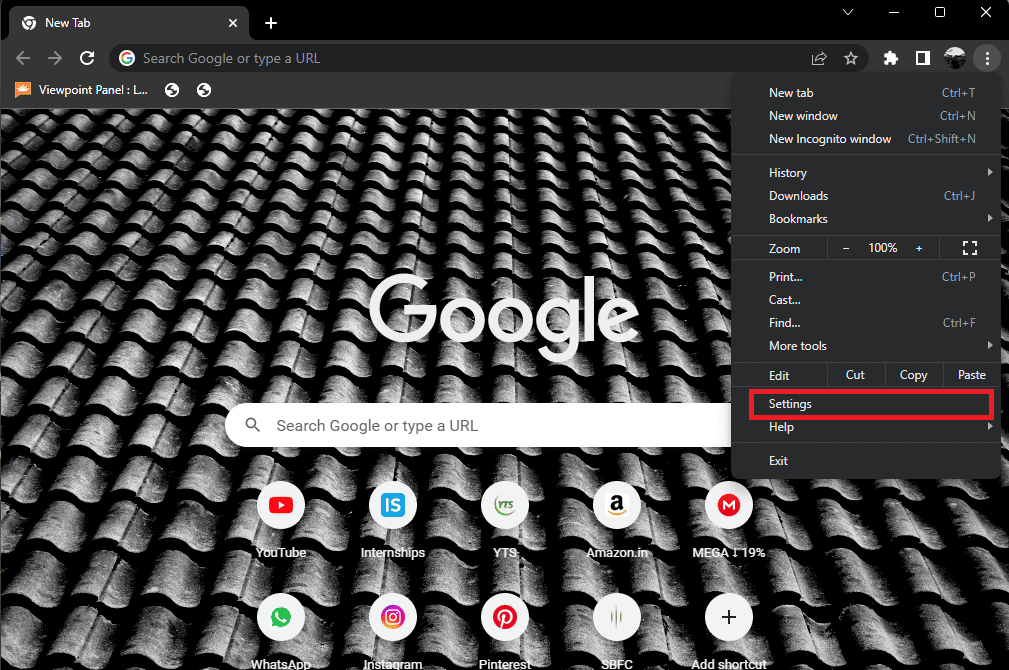Click Cut in the Edit row
The width and height of the screenshot is (1009, 670).
(x=855, y=375)
